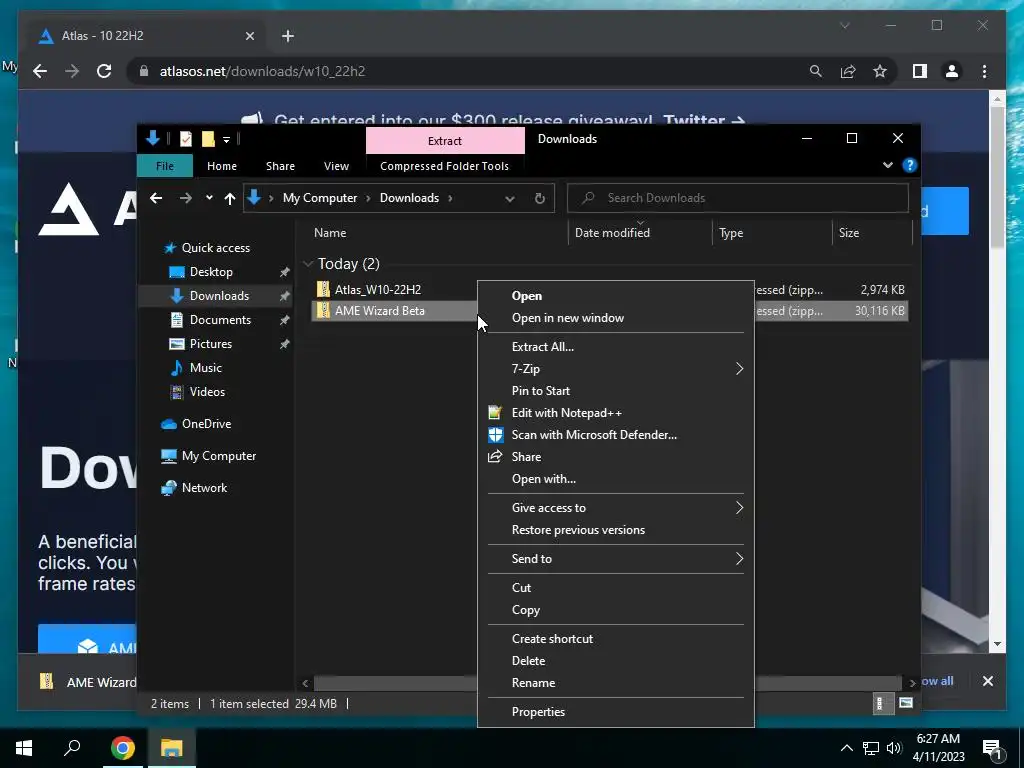Expand the Give access to submenu
This screenshot has height=768, width=1024.
pos(616,508)
